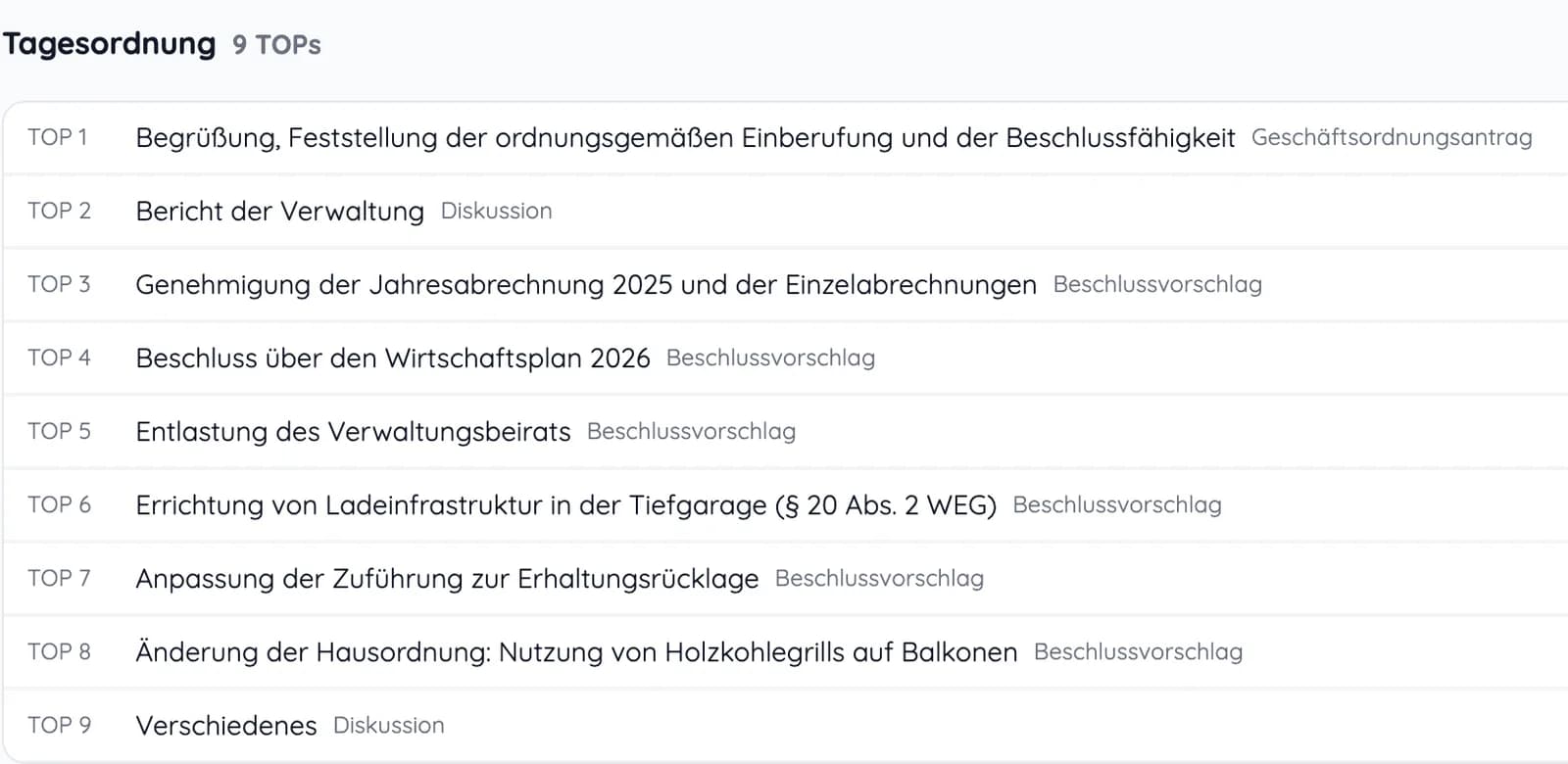Click the 'TOP 7' number label
The width and height of the screenshot is (1568, 764).
pos(59,578)
